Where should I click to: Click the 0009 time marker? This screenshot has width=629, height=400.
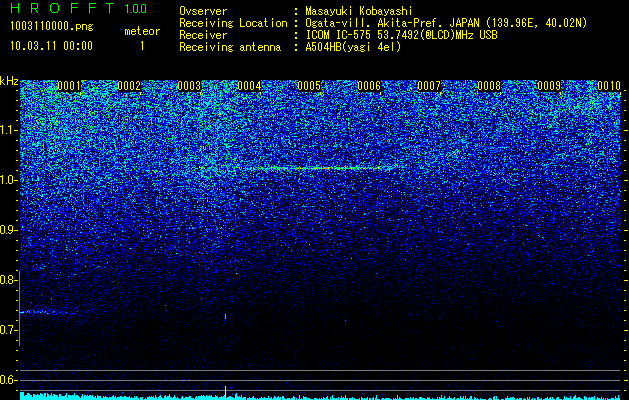coord(549,86)
